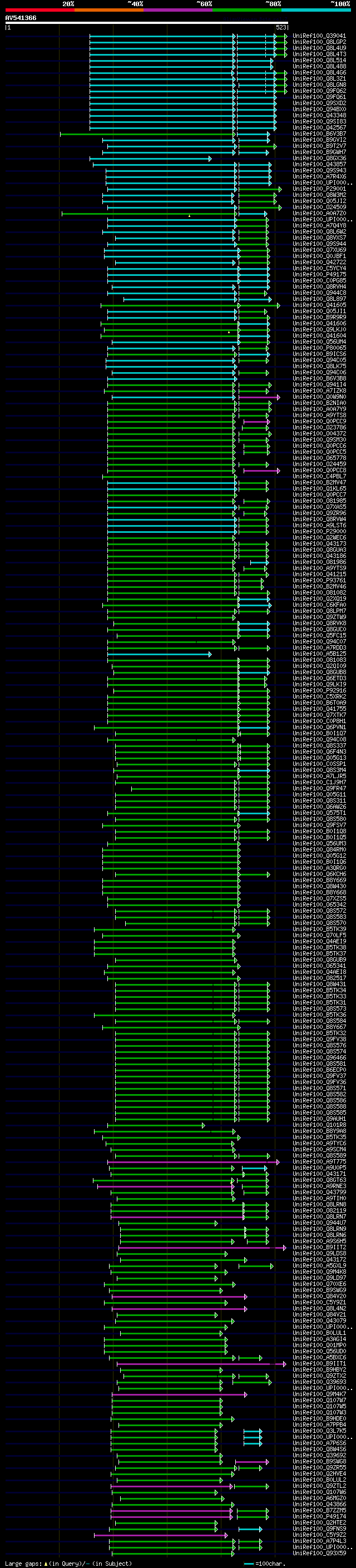The width and height of the screenshot is (356, 1568).
Task: Click hit label UniRef100_Q6PVN1
Action: (319, 728)
